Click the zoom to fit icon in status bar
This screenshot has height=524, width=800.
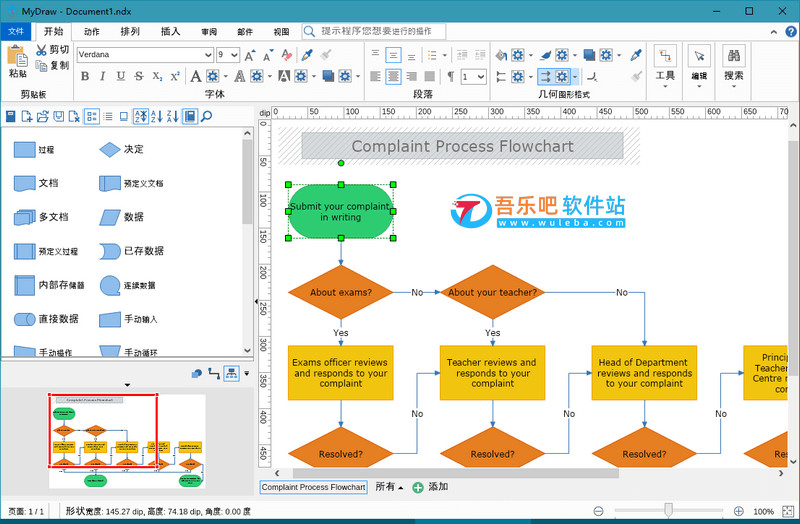(788, 511)
